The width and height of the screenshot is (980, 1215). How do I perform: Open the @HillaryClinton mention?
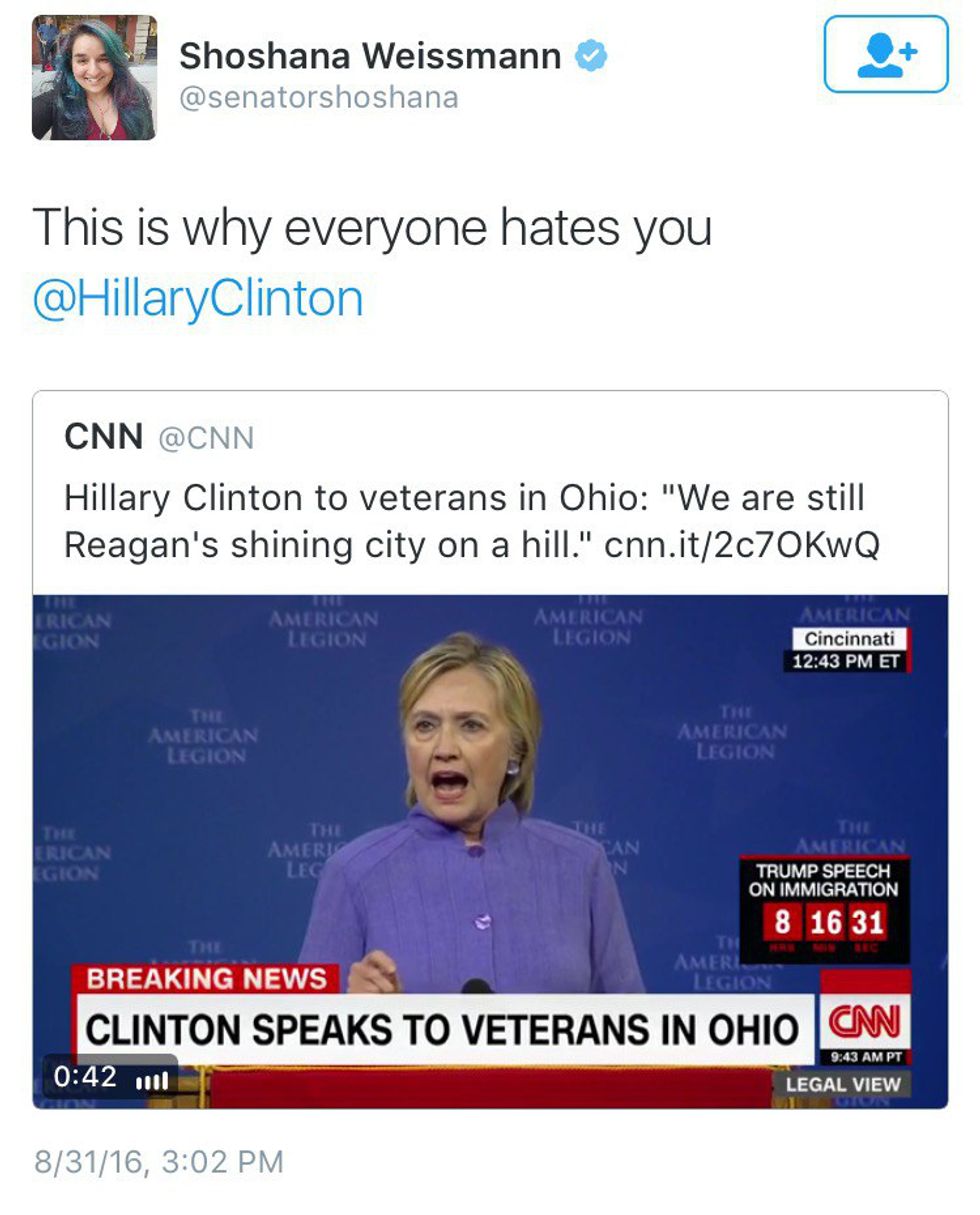(198, 299)
